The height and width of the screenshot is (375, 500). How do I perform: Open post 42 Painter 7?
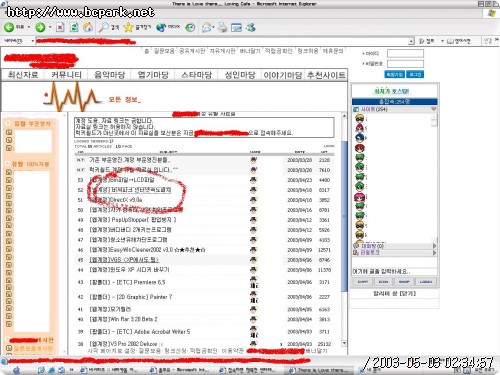pos(131,297)
